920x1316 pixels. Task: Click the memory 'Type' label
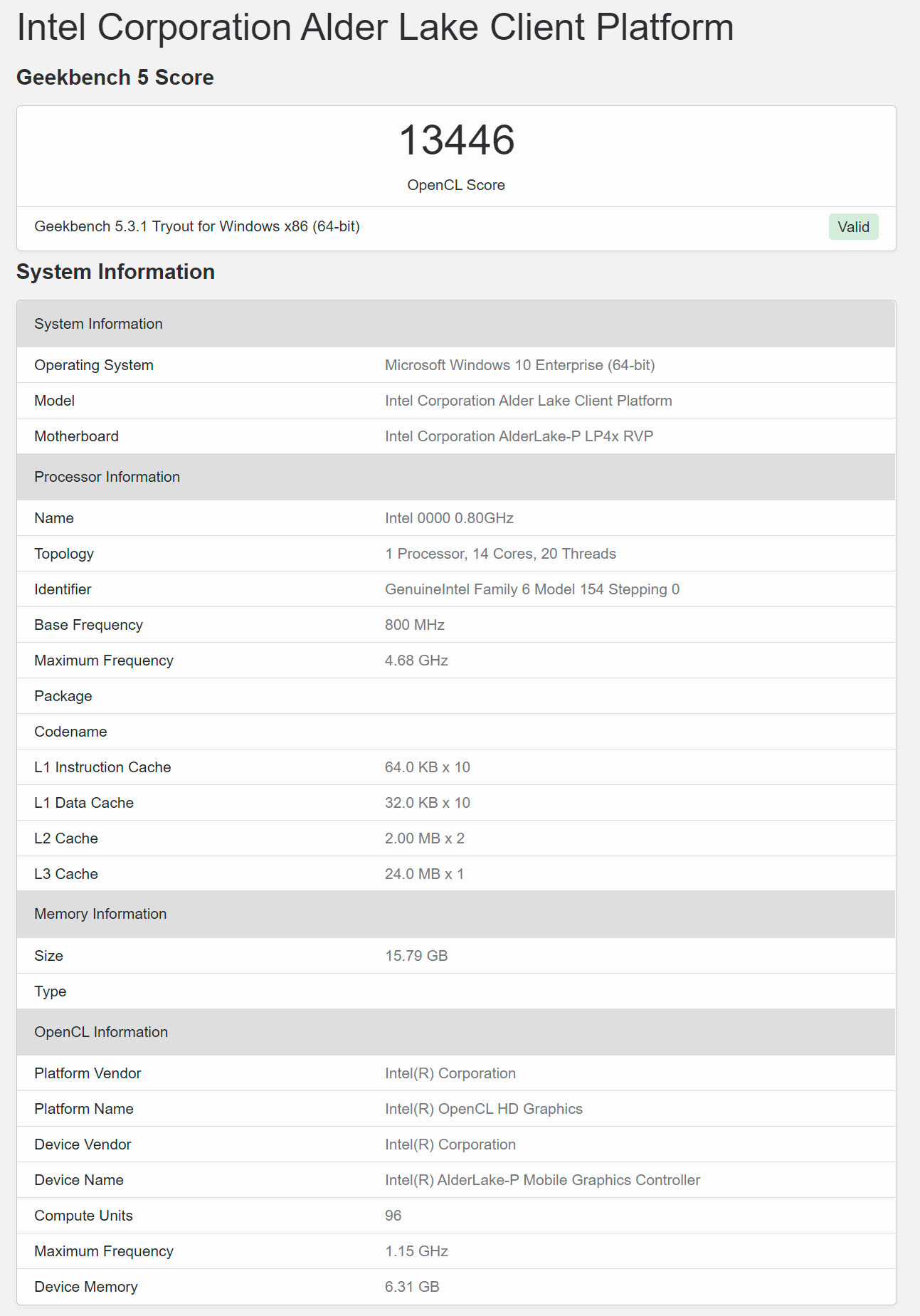coord(51,991)
